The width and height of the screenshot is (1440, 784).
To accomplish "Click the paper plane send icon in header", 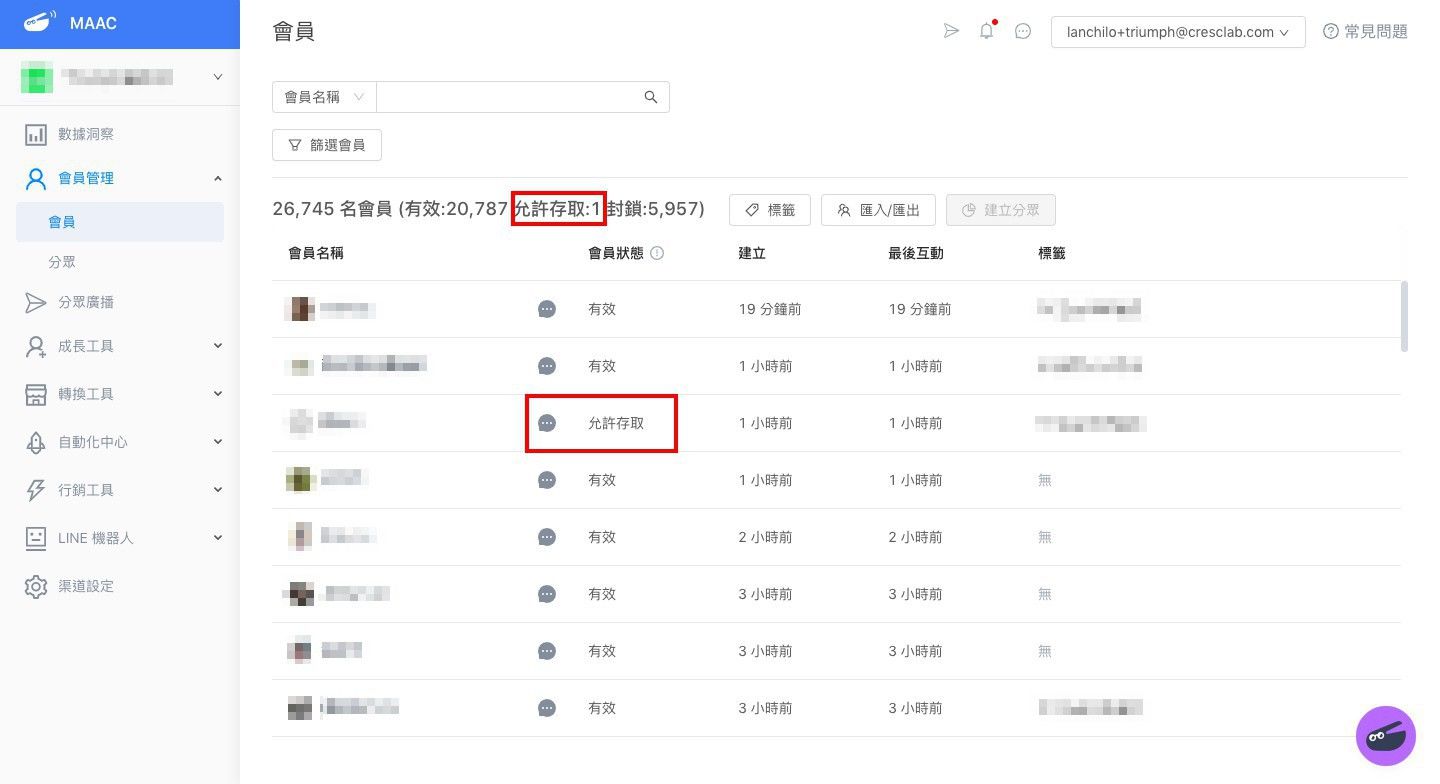I will 951,31.
